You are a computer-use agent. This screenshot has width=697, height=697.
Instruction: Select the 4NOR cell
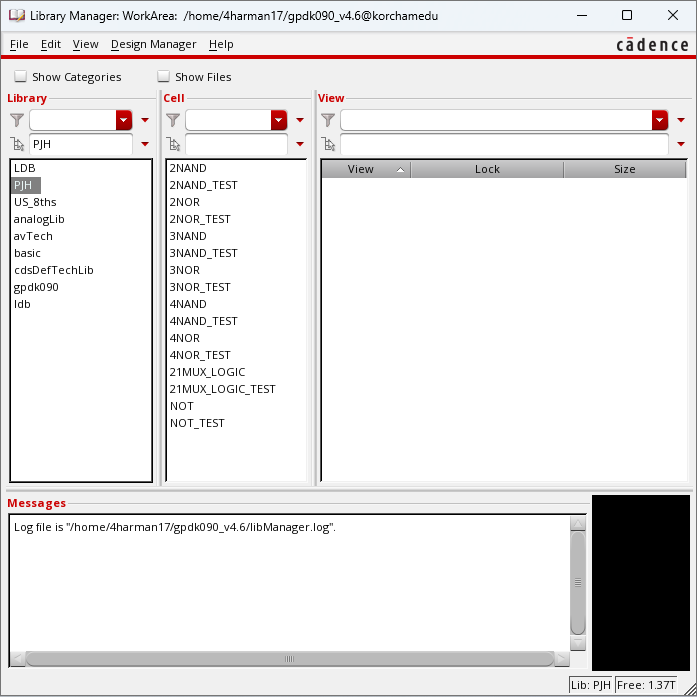click(x=184, y=338)
